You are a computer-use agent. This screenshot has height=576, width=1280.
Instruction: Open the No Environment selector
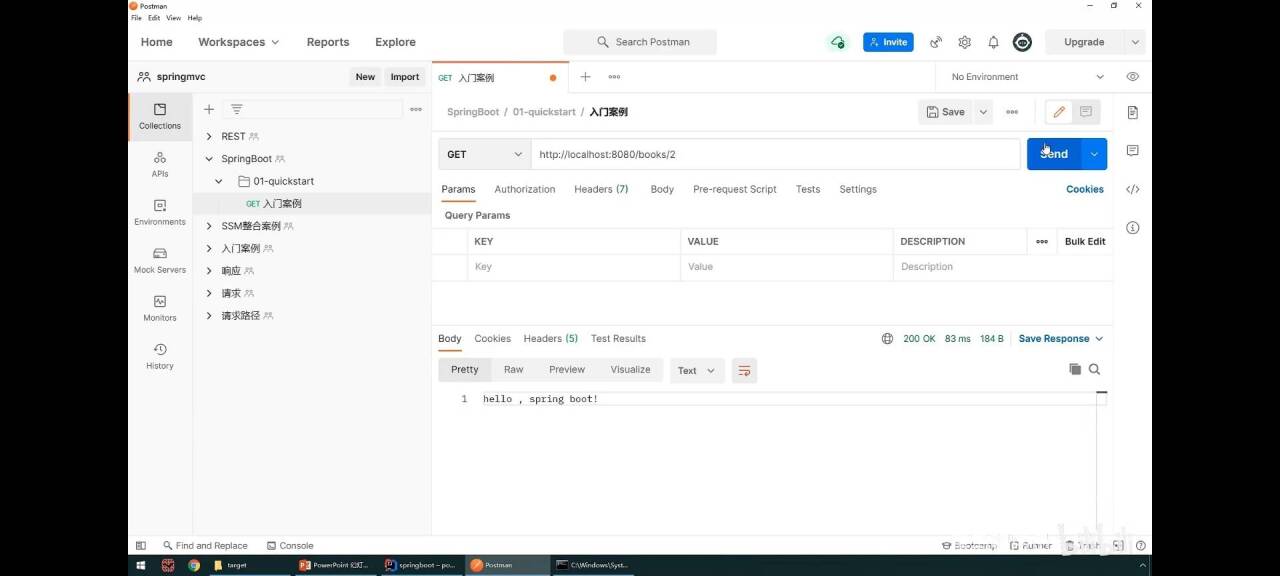[x=1027, y=77]
